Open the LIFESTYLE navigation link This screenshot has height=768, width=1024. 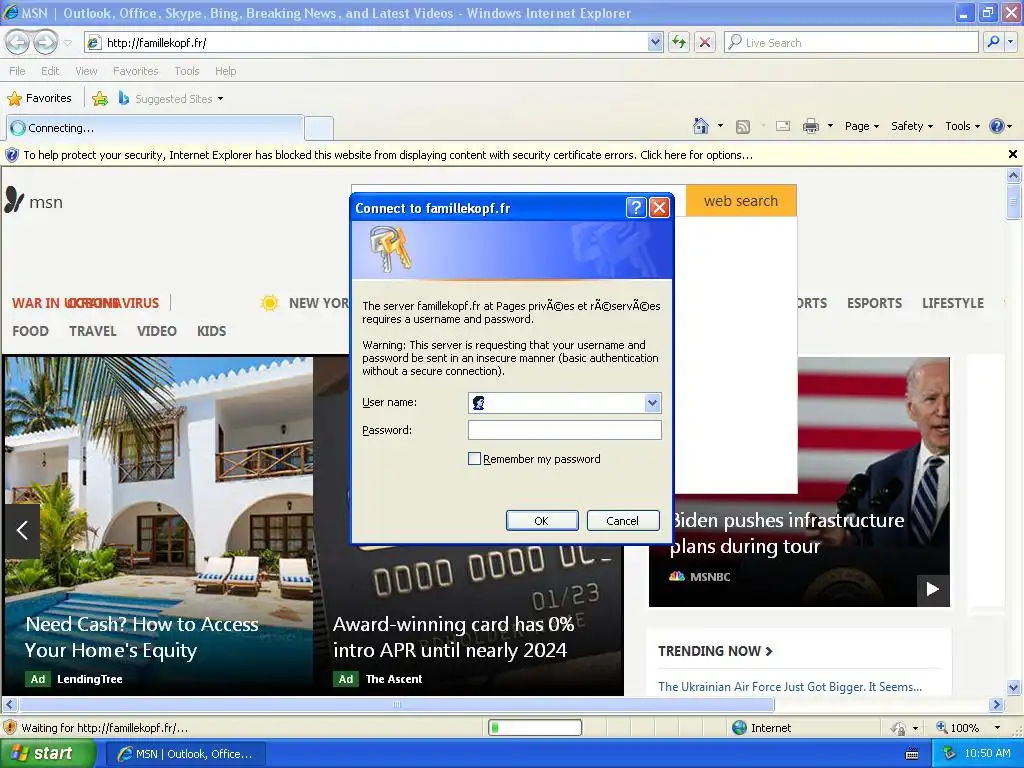953,303
